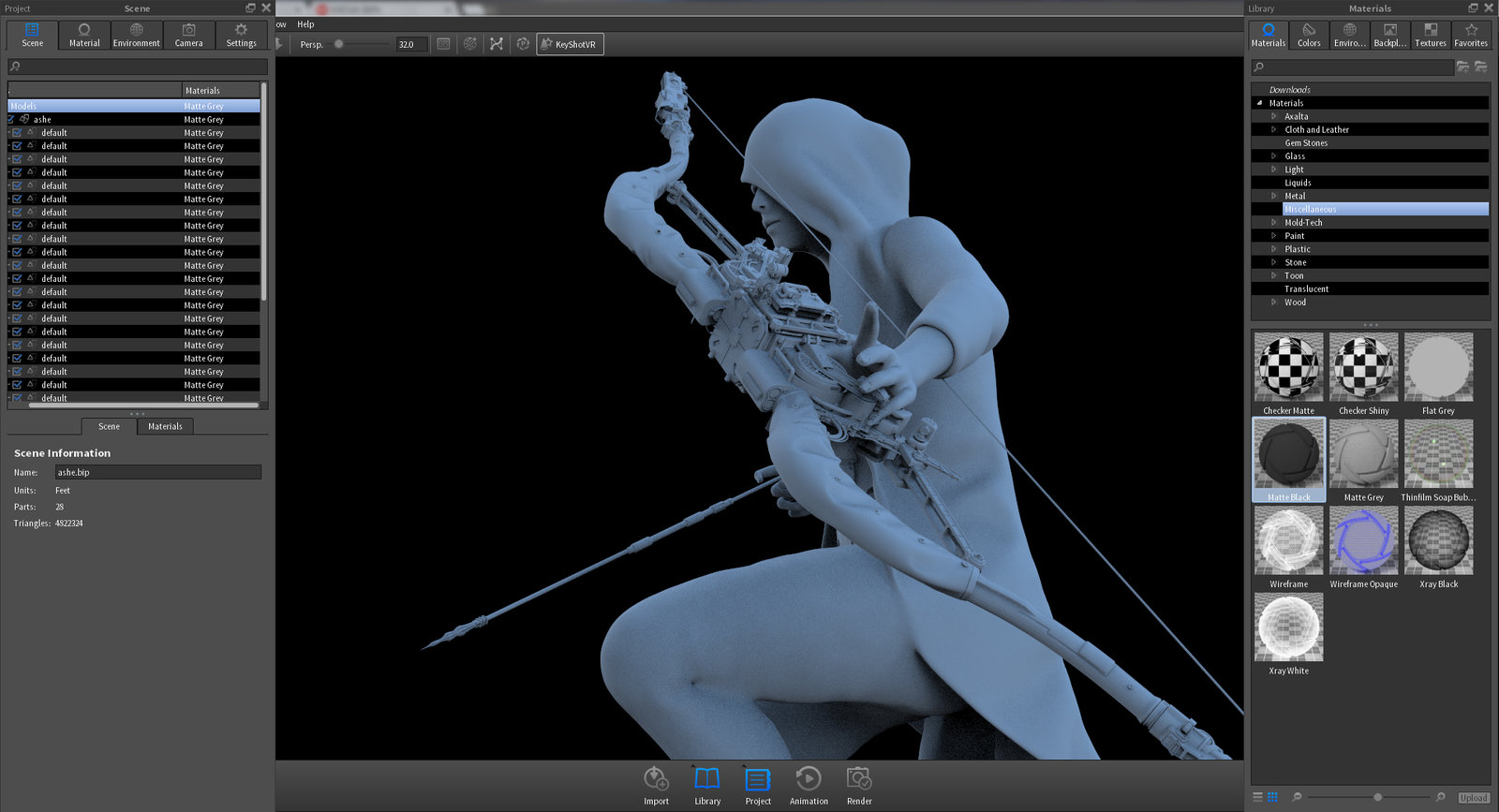Expand the Mold-Tech folder
Screen dimensions: 1499x812
pyautogui.click(x=1274, y=222)
